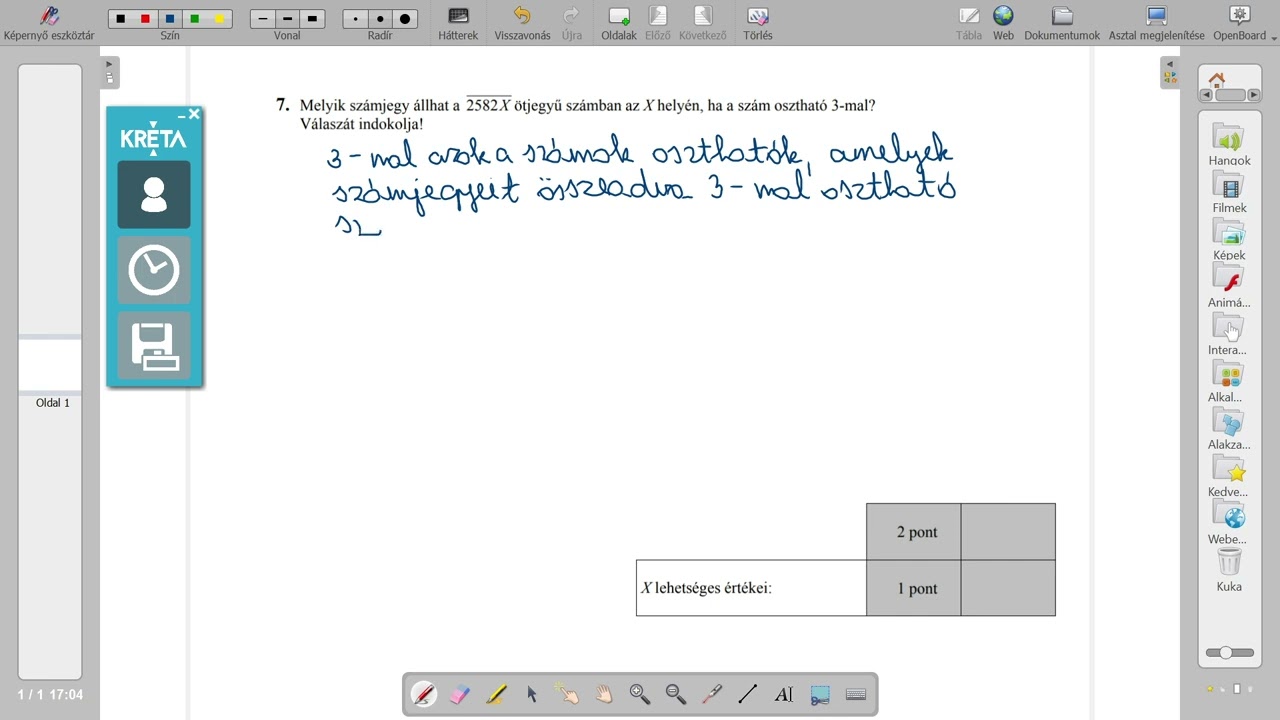
Task: Switch to Tábla board mode
Action: [969, 23]
